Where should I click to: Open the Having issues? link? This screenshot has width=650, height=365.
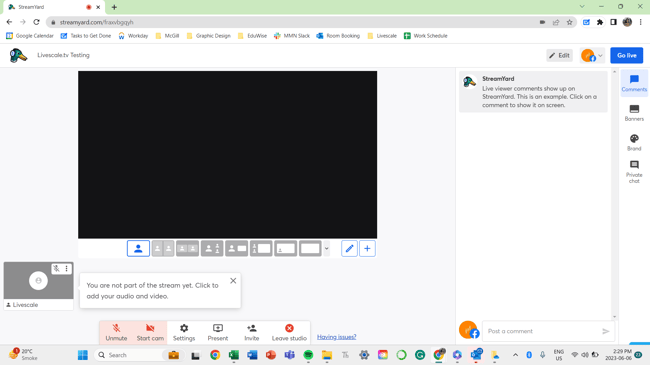pyautogui.click(x=337, y=337)
